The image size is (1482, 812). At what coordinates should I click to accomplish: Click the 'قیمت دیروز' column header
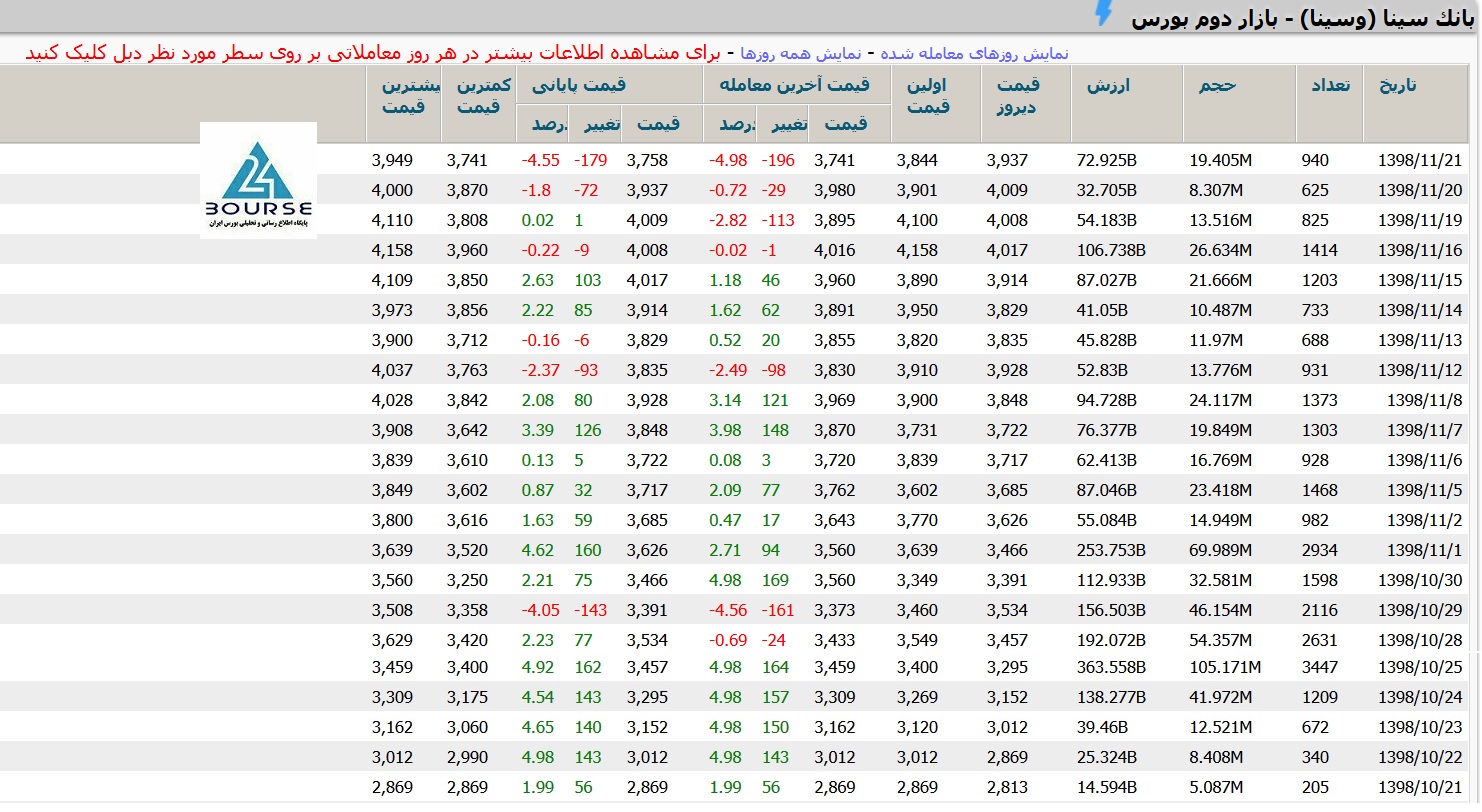(x=1017, y=96)
